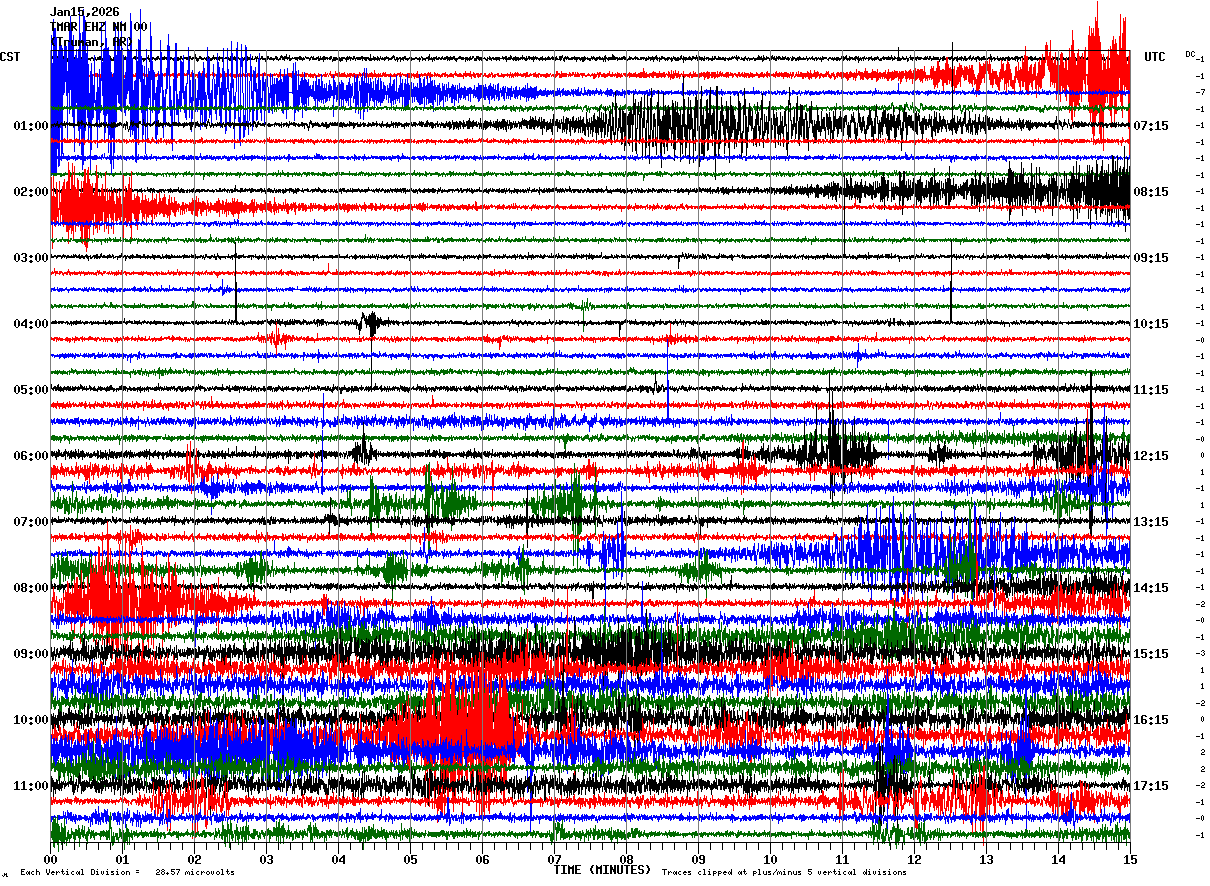This screenshot has height=886, width=1210.
Task: Click the 08:15 UTC time label
Action: coord(1151,192)
